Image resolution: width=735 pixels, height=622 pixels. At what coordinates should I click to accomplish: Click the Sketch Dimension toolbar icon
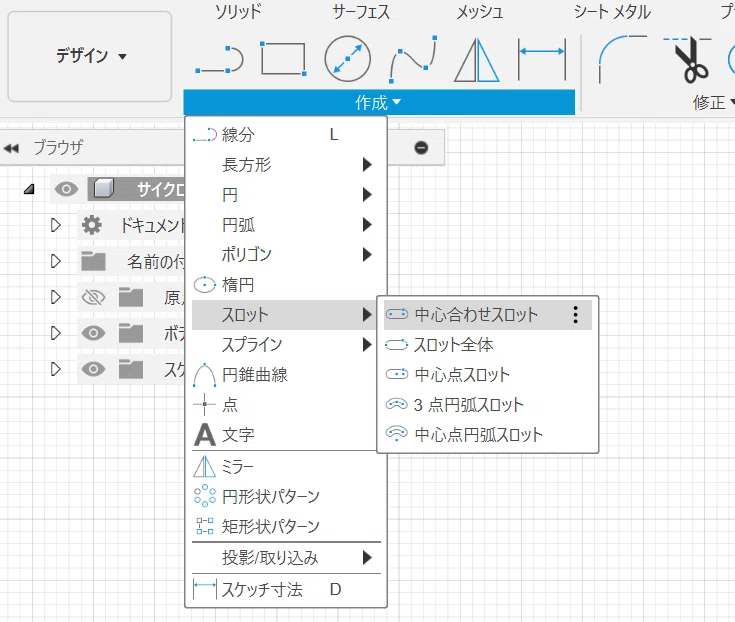542,59
